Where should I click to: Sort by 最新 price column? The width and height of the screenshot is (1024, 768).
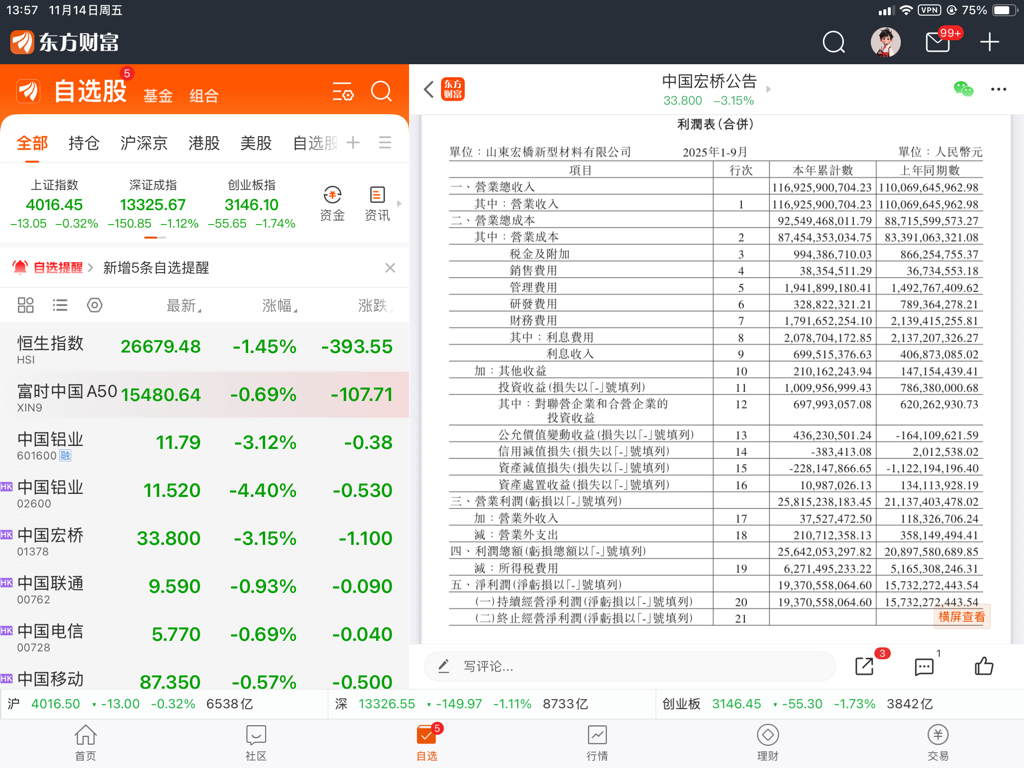coord(184,306)
